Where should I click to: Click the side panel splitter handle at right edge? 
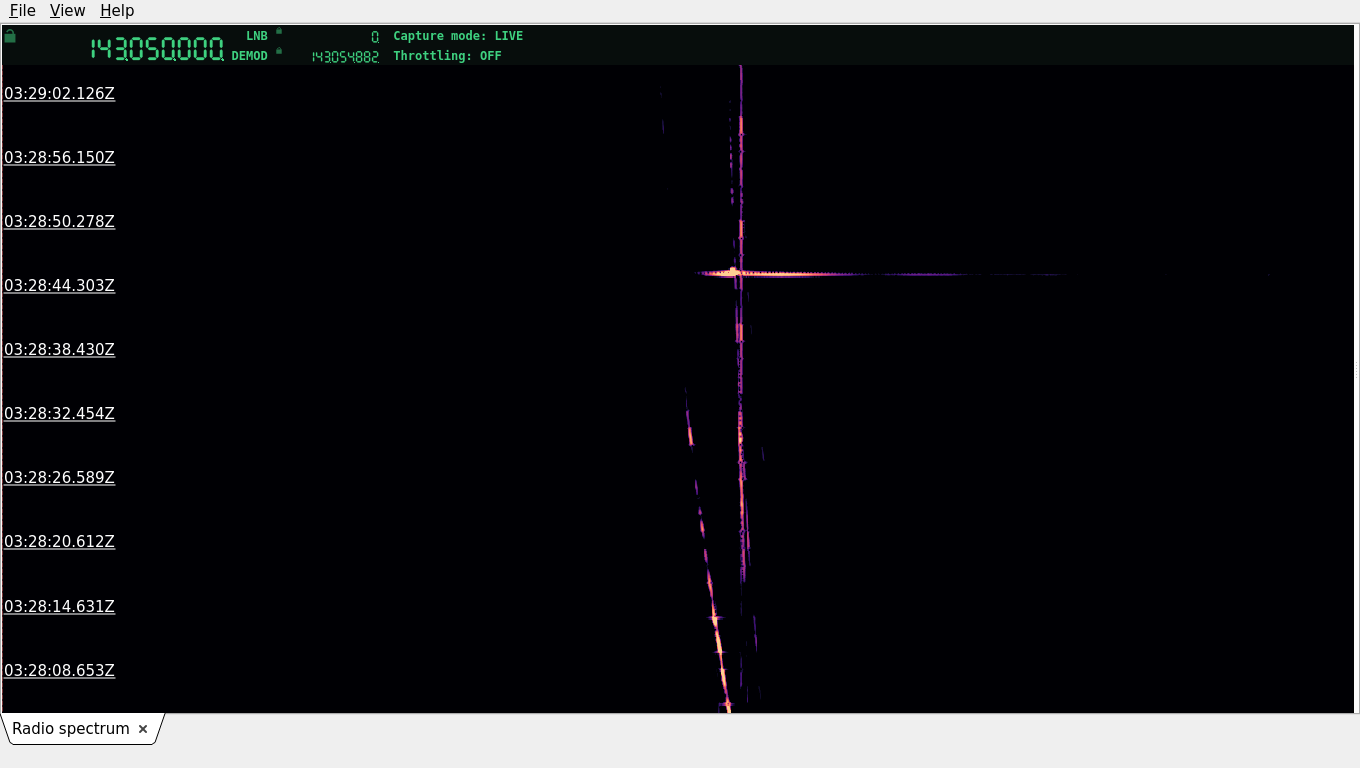pos(1356,370)
